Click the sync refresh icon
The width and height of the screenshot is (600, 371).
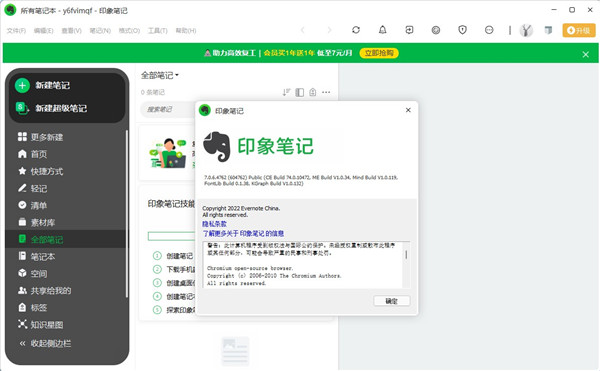click(x=356, y=30)
